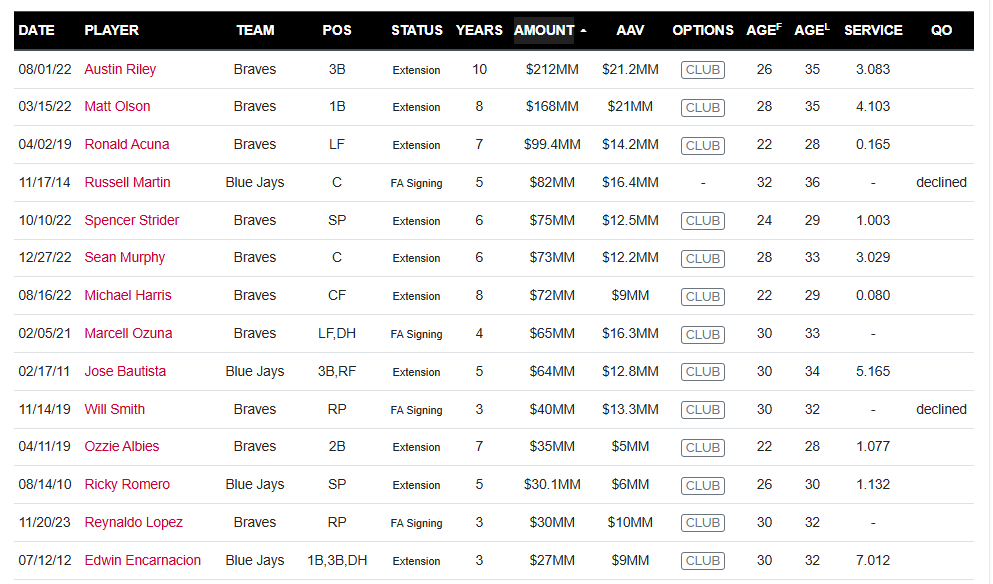Select the Russell Martin link
The width and height of the screenshot is (993, 584).
pyautogui.click(x=127, y=183)
